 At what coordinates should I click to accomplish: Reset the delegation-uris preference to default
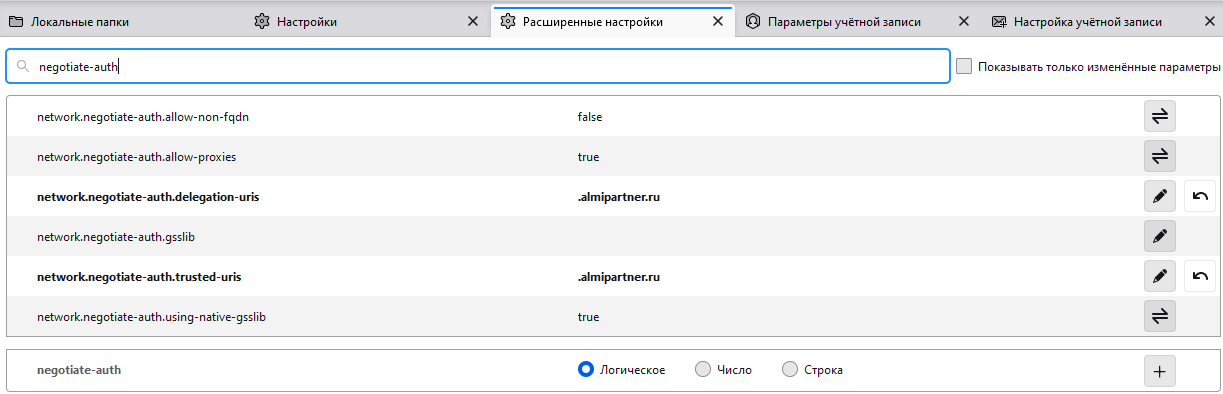pos(1200,197)
